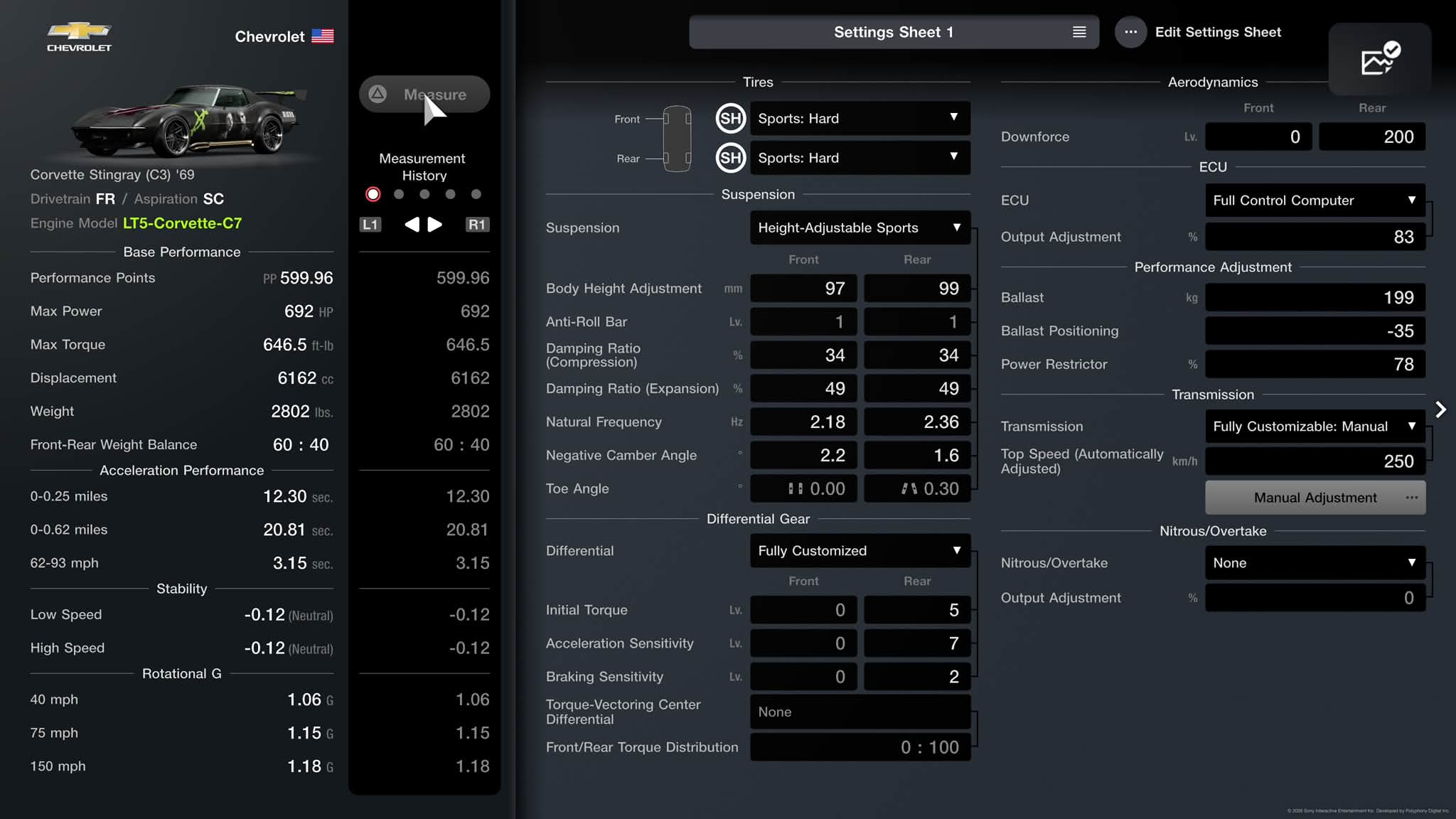Click the three-dot Edit Settings Sheet icon
Viewport: 1456px width, 819px height.
[x=1130, y=32]
